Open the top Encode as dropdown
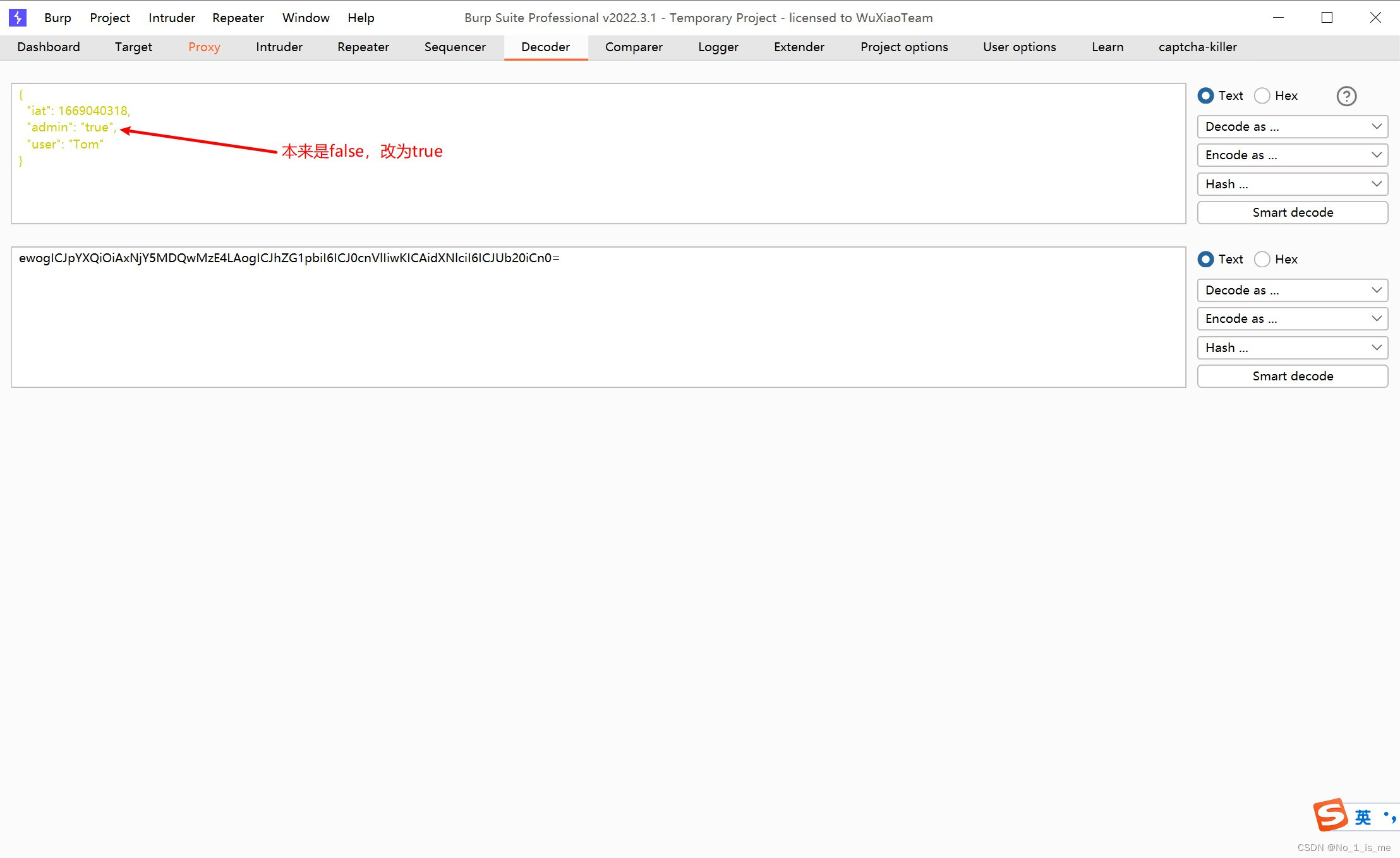 point(1291,155)
